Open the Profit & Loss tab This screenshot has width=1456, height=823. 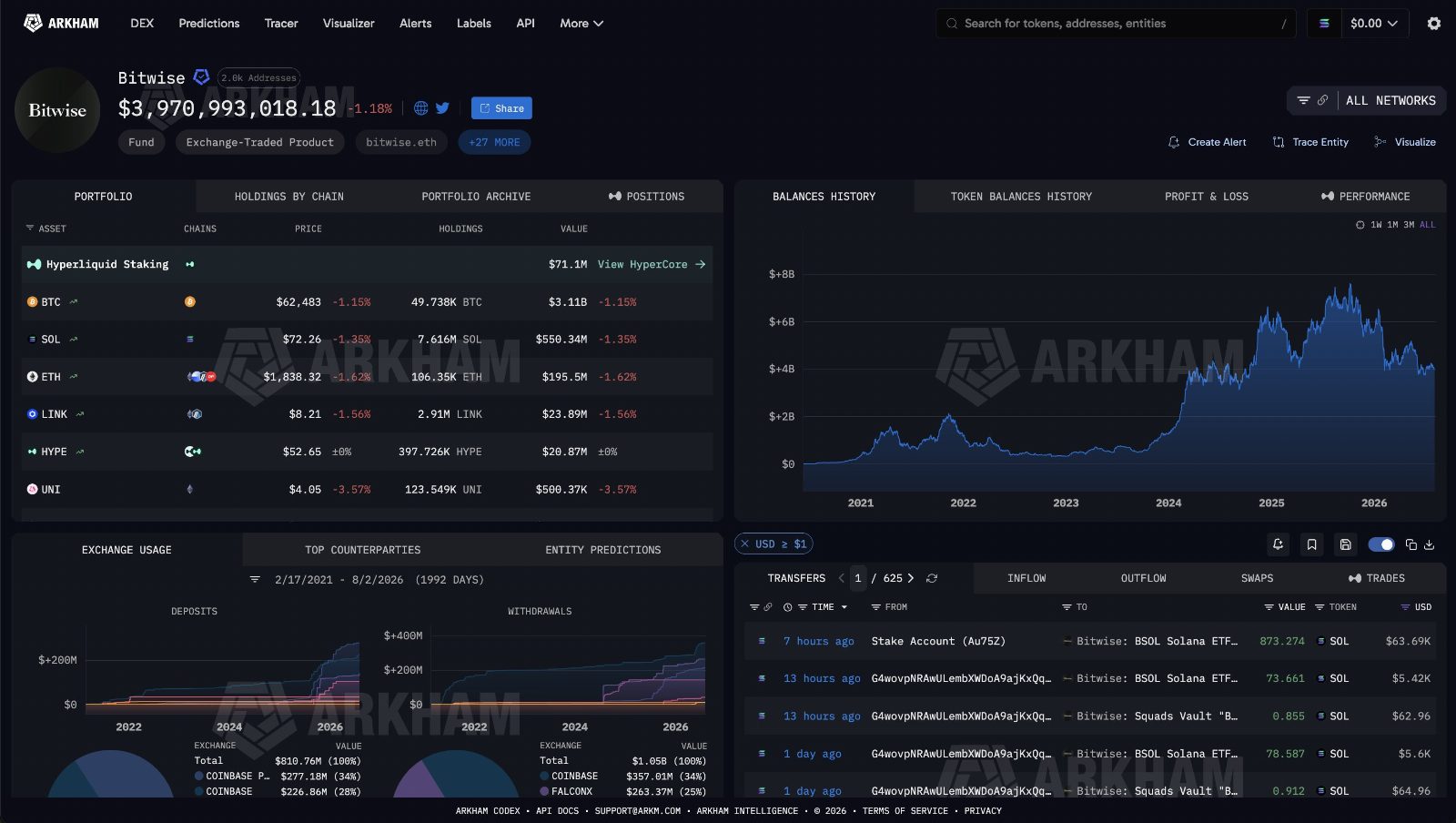(x=1207, y=197)
